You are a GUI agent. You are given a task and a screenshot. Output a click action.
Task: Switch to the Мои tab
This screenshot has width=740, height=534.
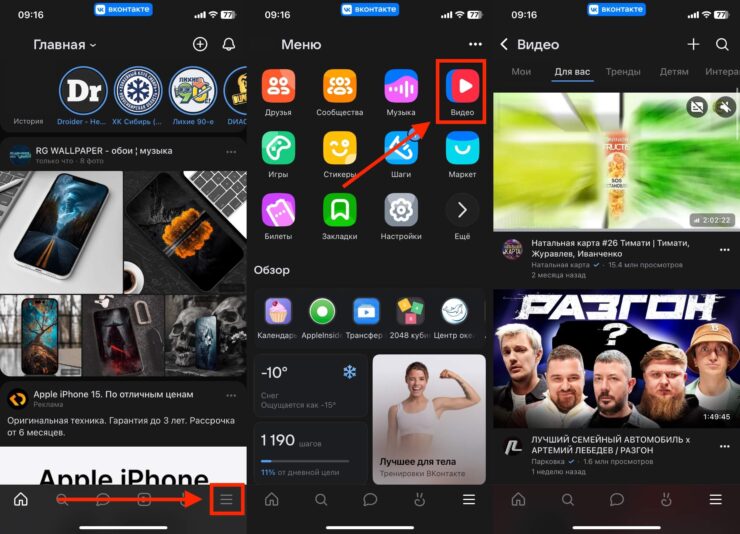point(521,72)
